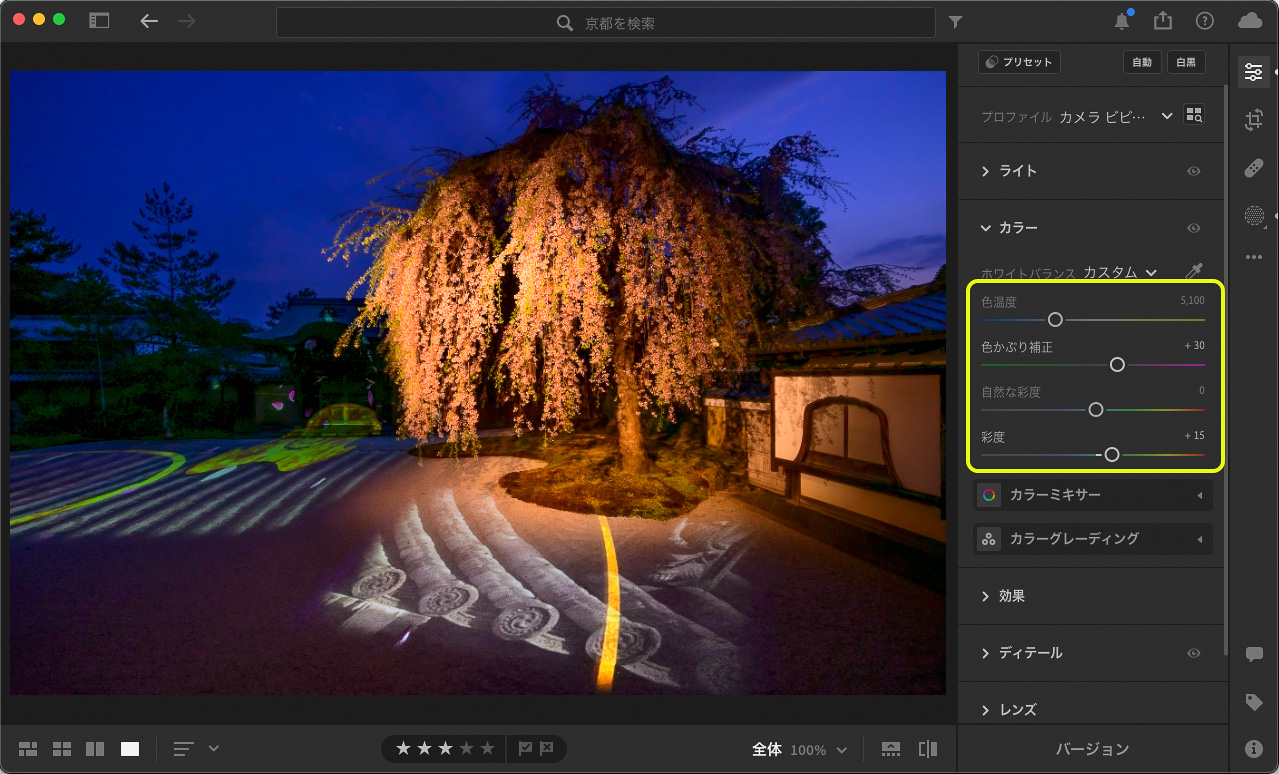1279x774 pixels.
Task: Show the original with before/after icon
Action: tap(928, 749)
